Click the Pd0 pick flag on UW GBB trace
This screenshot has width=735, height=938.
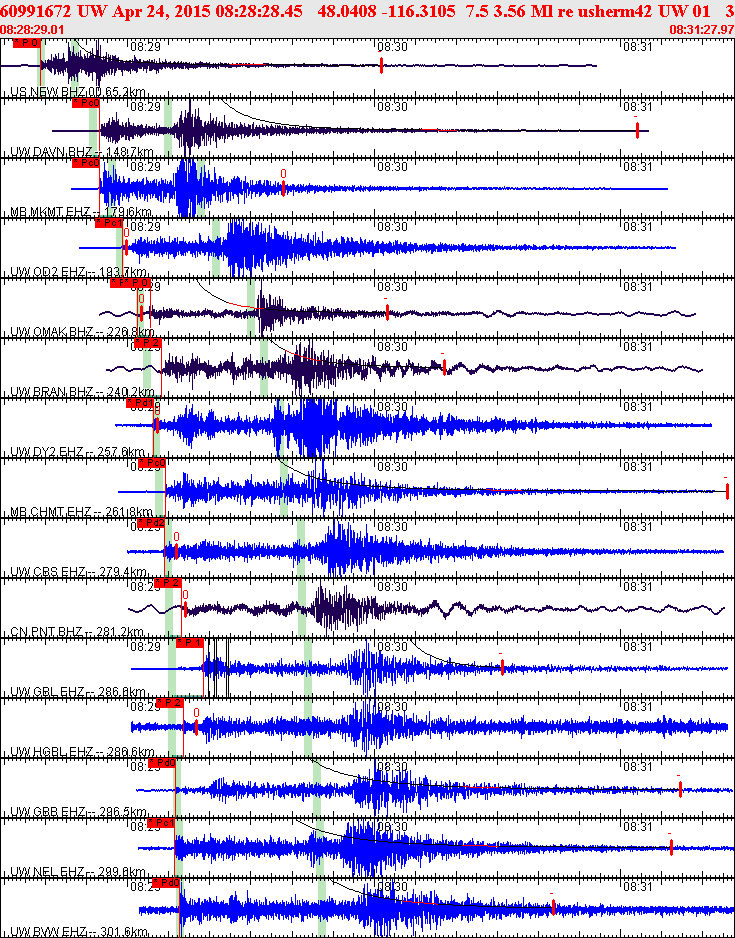click(x=162, y=763)
